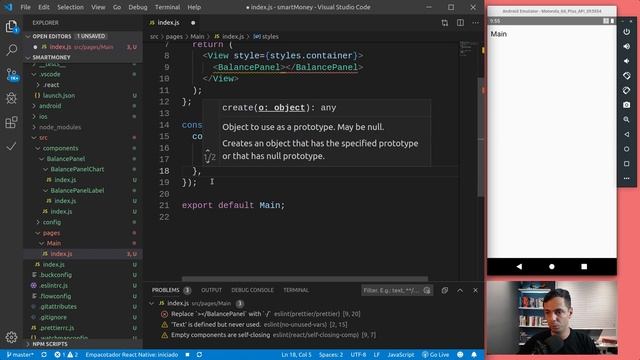
Task: Collapse the src folder
Action: click(43, 138)
